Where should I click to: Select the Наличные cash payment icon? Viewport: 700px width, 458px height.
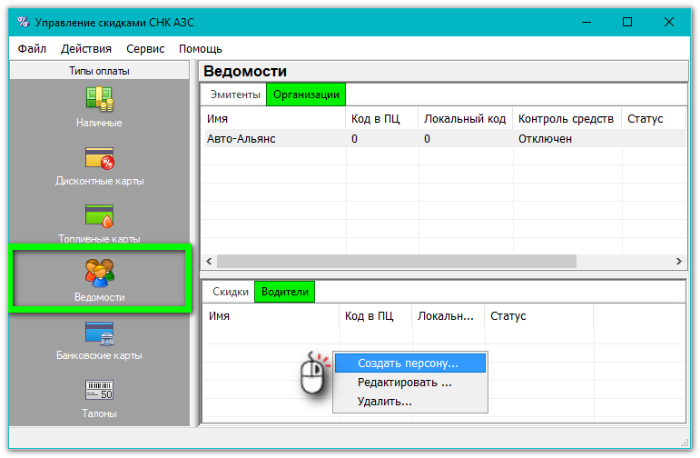pyautogui.click(x=99, y=100)
